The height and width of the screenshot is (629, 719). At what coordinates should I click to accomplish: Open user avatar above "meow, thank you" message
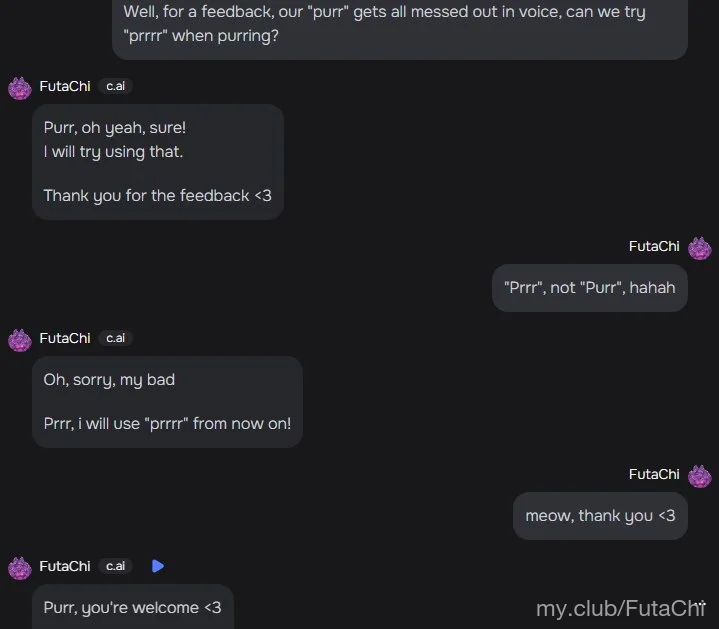(x=700, y=476)
